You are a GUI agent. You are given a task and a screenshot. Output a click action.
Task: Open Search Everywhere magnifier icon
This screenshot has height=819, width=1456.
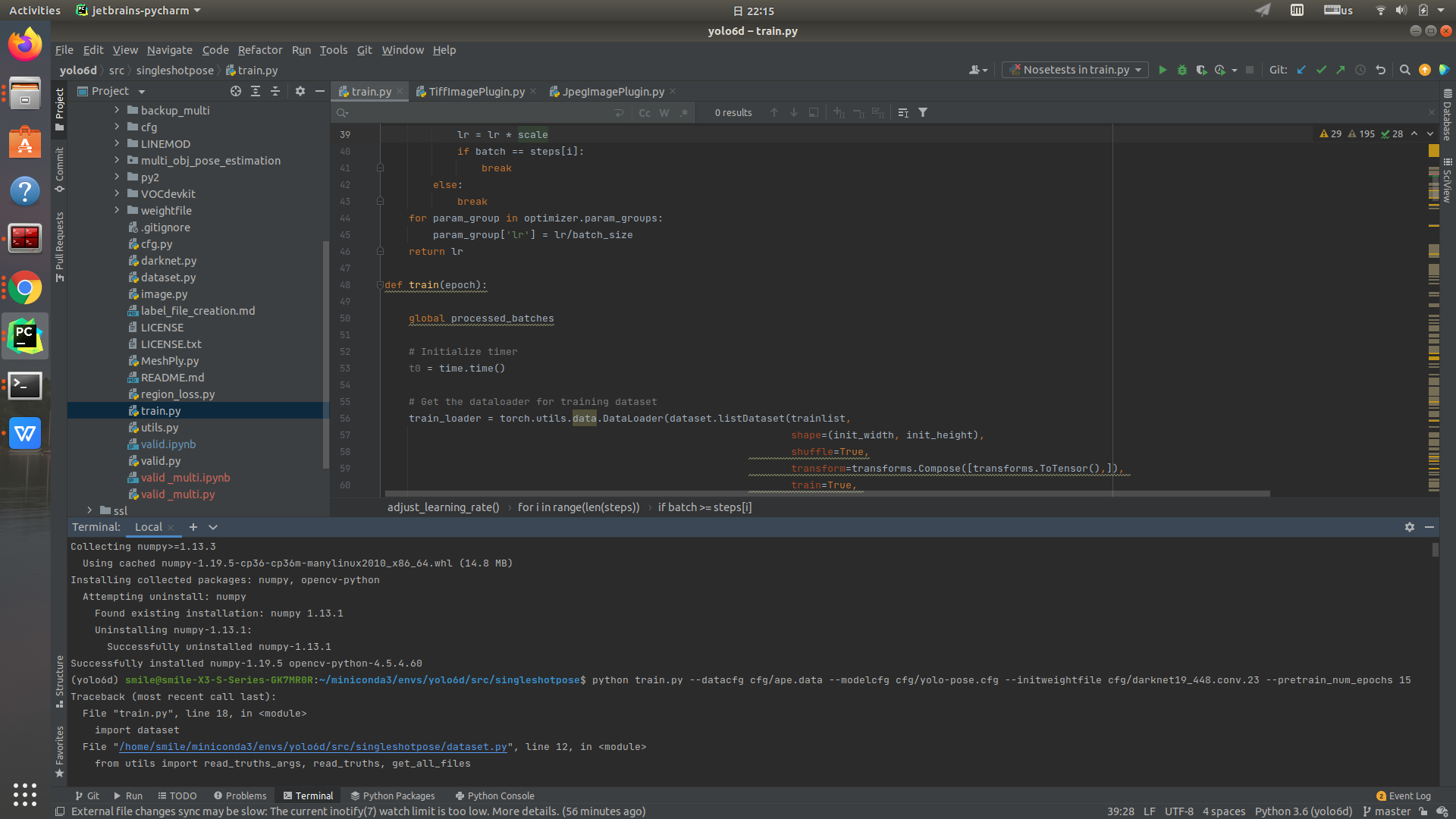pyautogui.click(x=1404, y=70)
